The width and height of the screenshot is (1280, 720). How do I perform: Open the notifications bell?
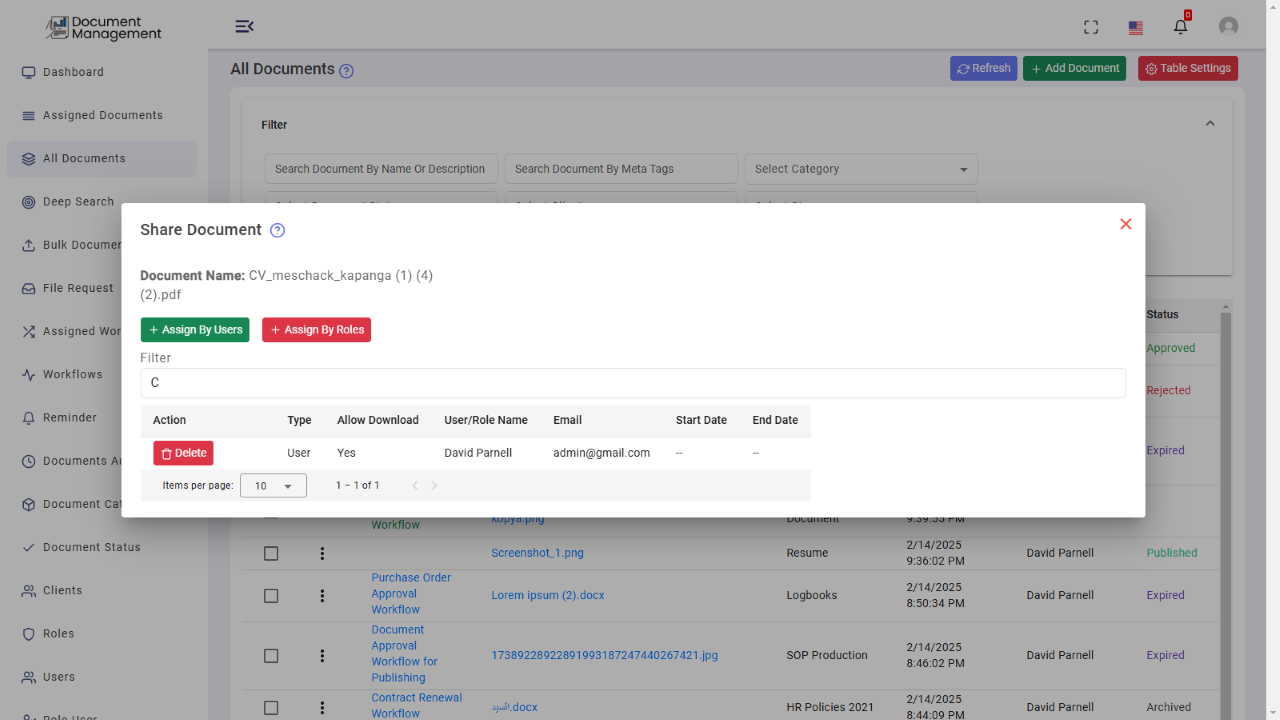(x=1180, y=26)
